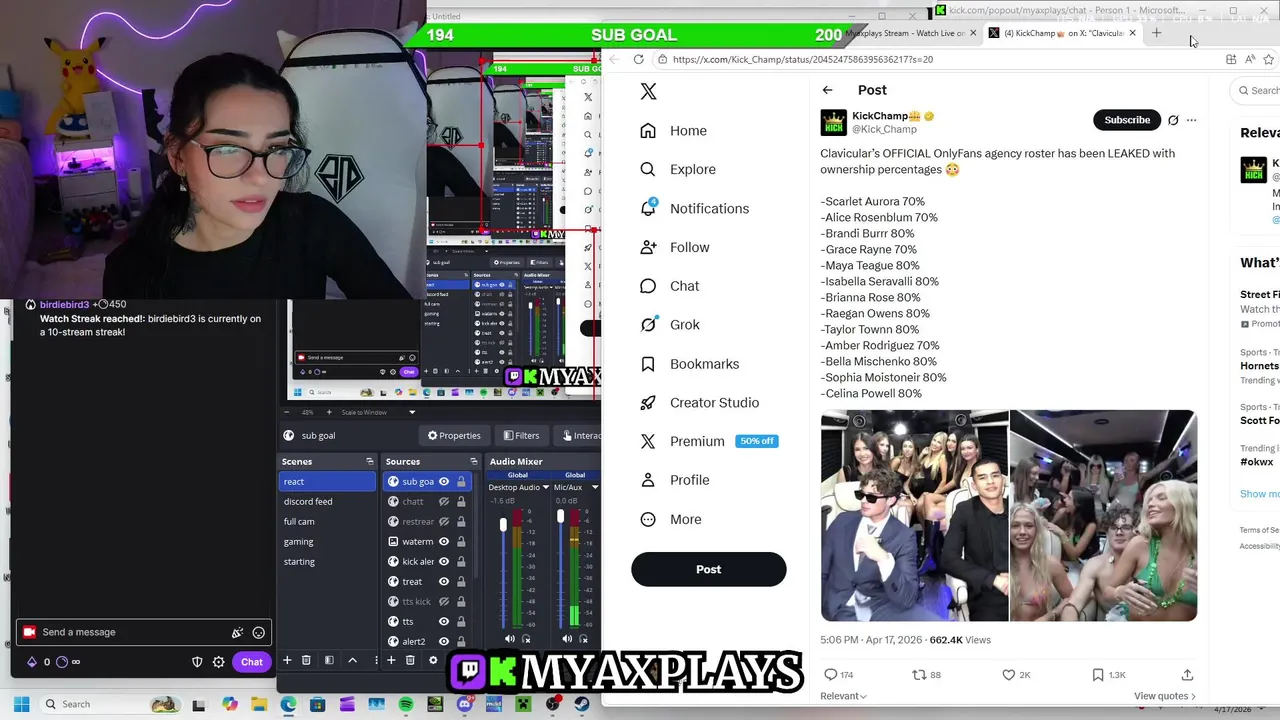The image size is (1280, 720).
Task: Hide the alert2 source eye icon
Action: click(x=444, y=641)
